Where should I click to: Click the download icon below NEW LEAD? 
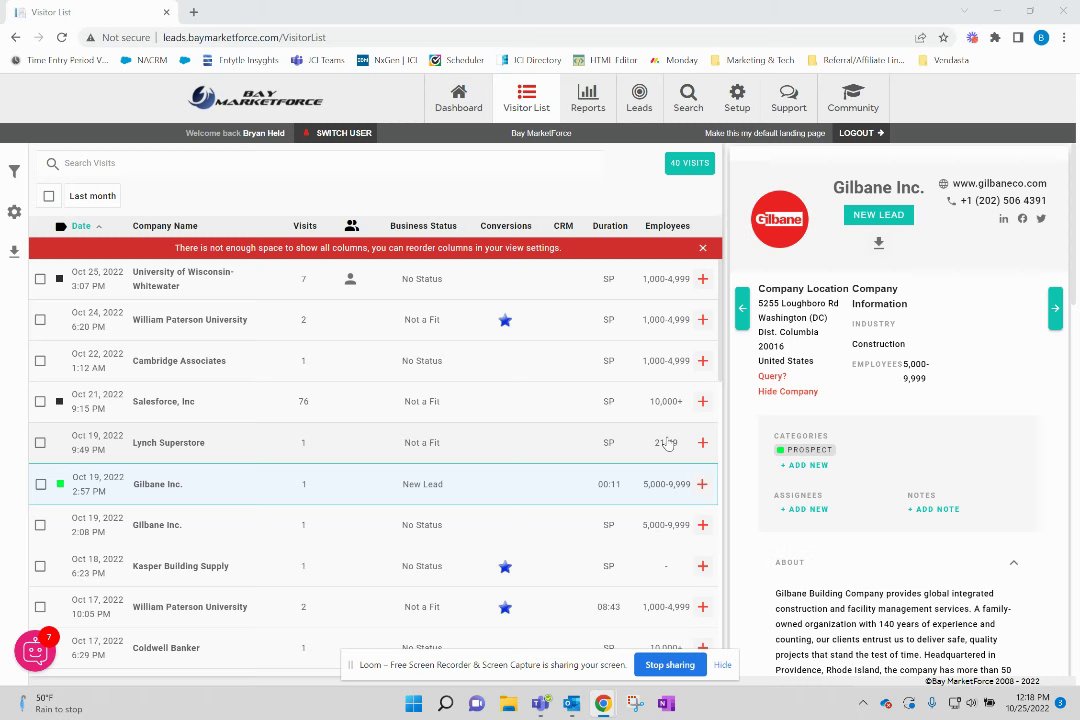point(878,243)
